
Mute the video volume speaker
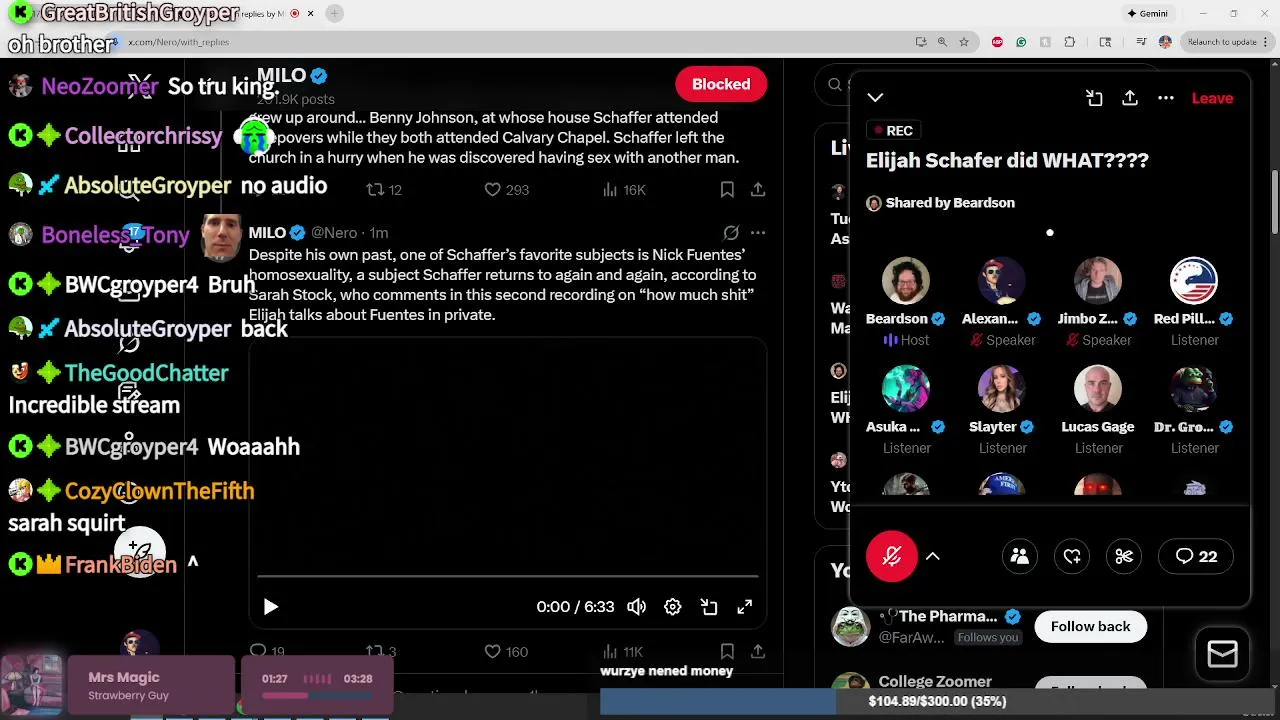tap(636, 607)
